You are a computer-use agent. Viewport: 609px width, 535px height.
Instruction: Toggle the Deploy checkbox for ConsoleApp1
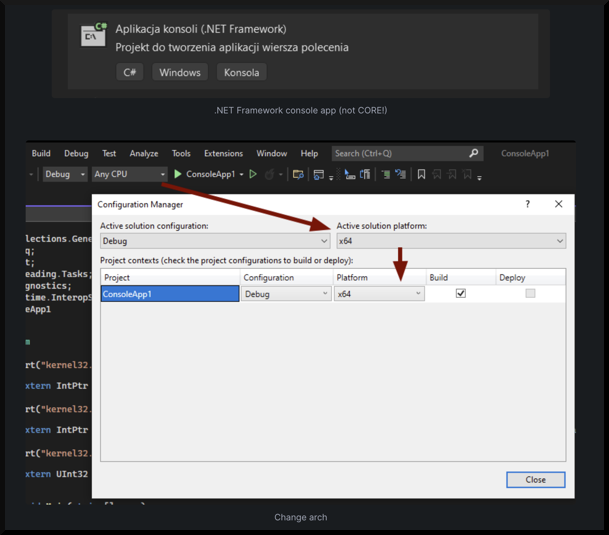click(x=530, y=293)
